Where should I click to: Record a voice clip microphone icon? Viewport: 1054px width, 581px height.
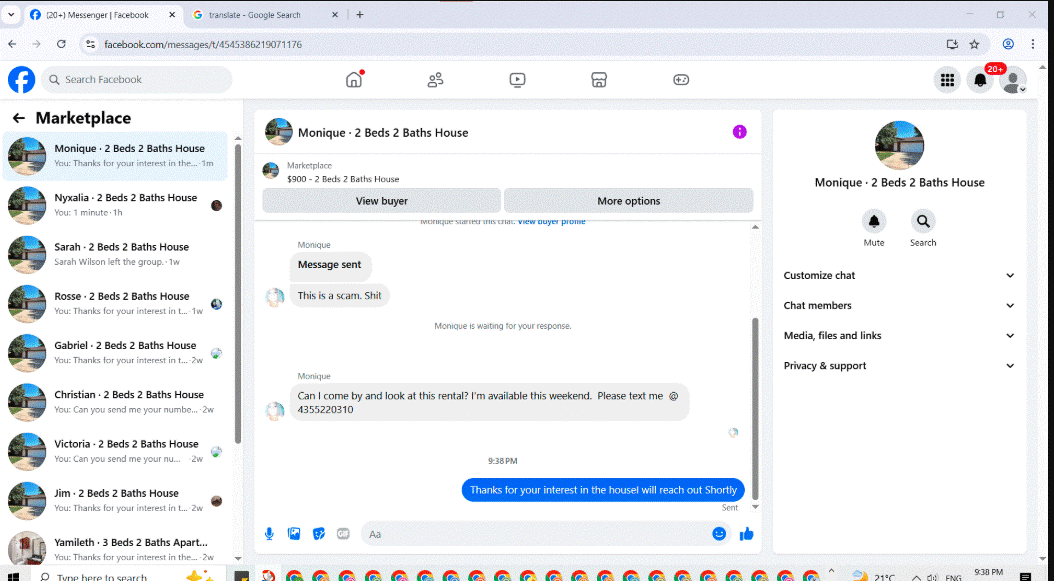click(x=269, y=534)
